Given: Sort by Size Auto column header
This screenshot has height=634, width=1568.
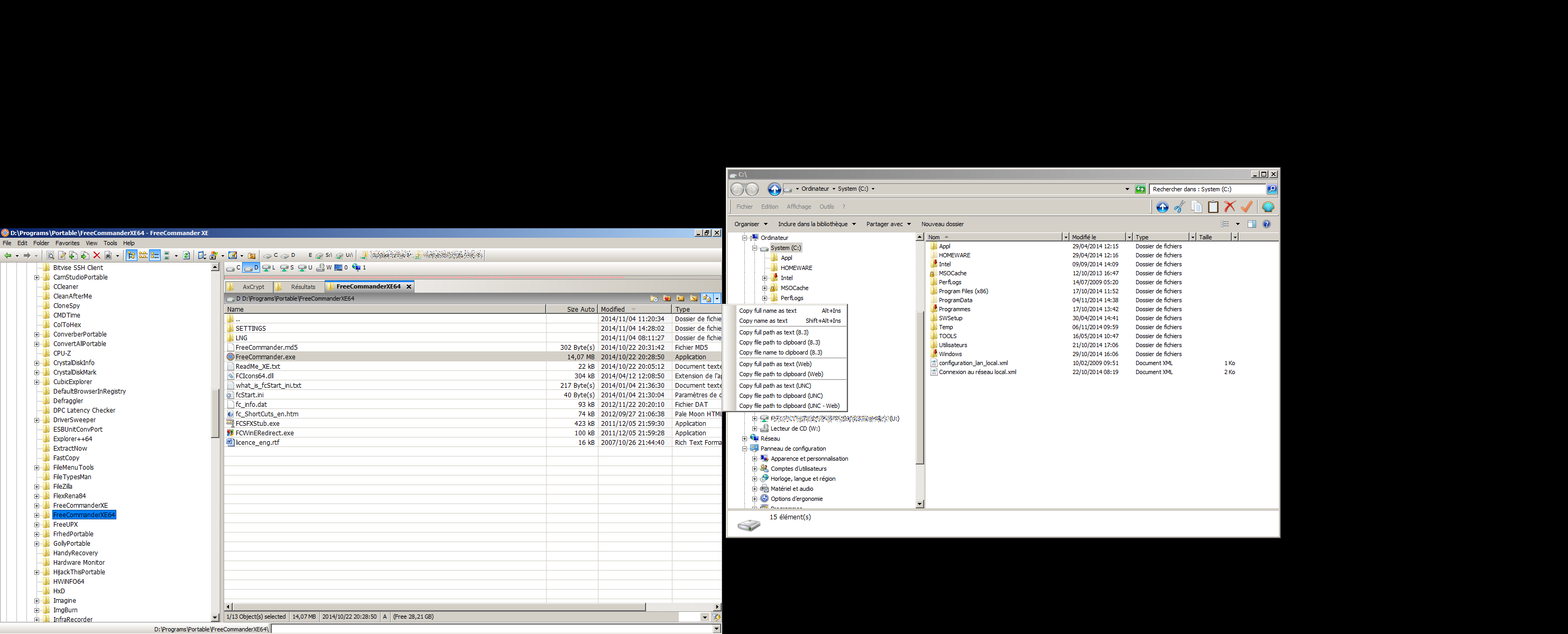Looking at the screenshot, I should coord(571,310).
